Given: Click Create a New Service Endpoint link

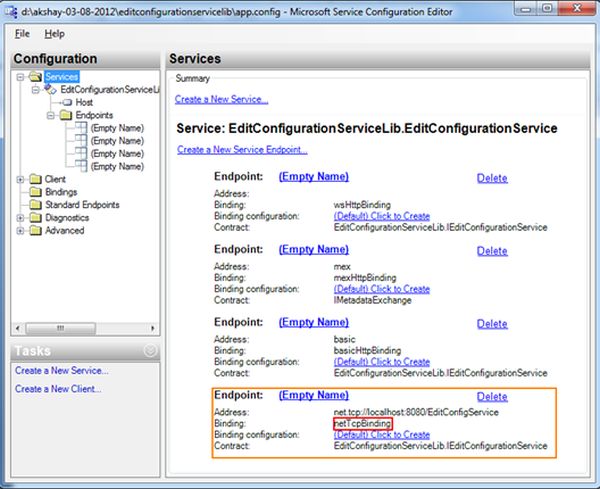Looking at the screenshot, I should tap(242, 150).
